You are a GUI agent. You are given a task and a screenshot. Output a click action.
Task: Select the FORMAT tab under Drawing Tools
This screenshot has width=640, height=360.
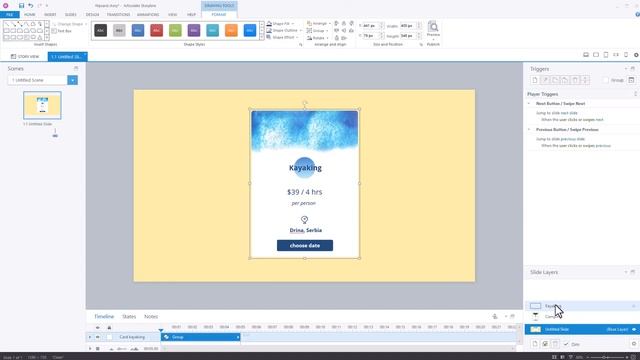(x=219, y=14)
